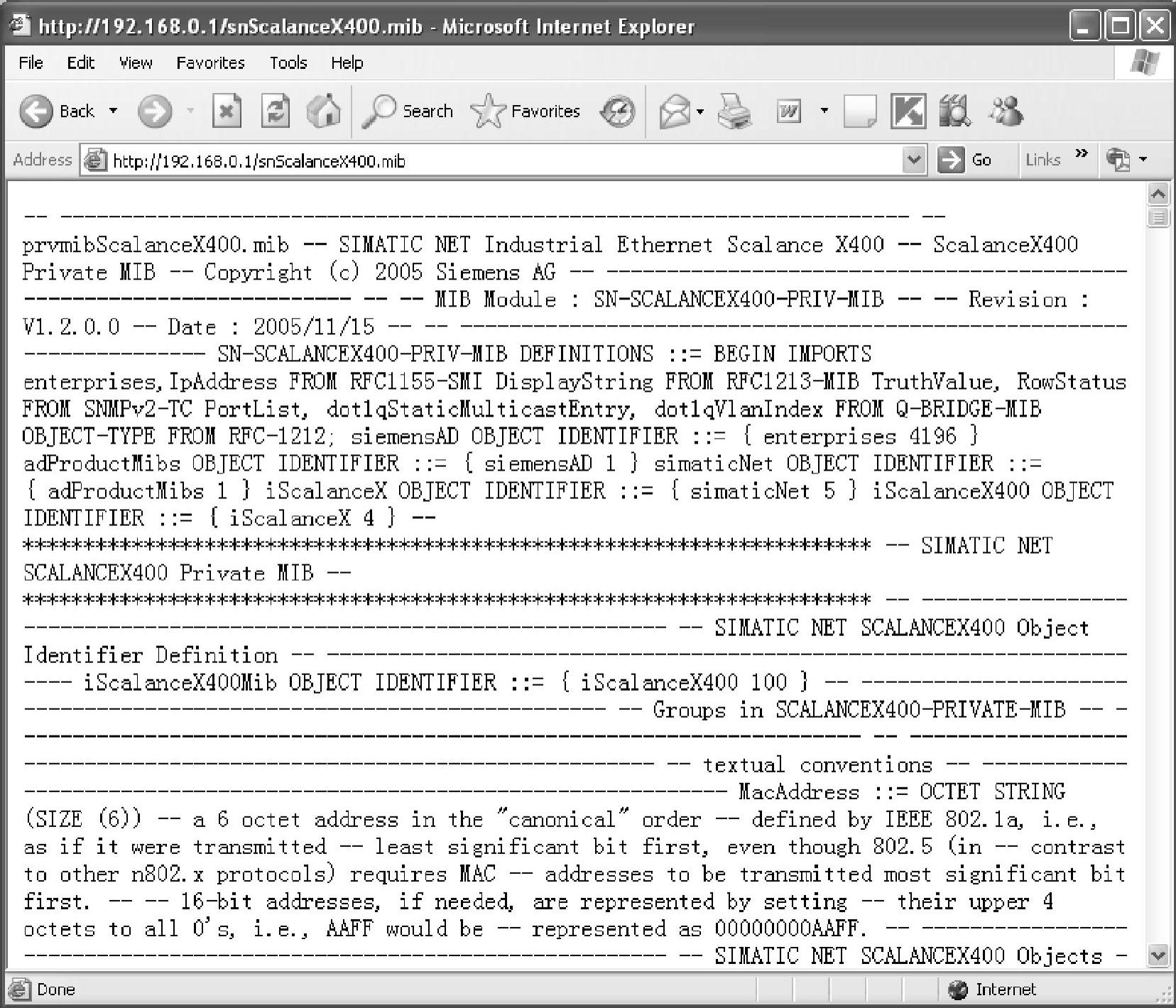Click the Windows flag logo throbber
1176x1008 pixels.
1145,62
